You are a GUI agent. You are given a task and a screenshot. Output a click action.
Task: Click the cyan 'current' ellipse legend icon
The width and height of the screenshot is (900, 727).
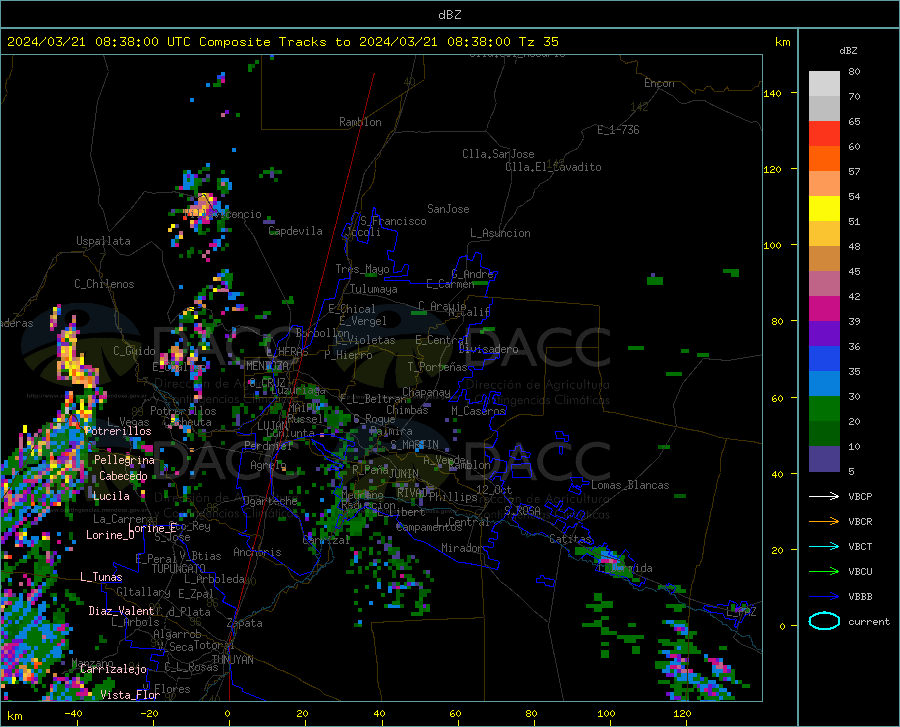tap(824, 621)
